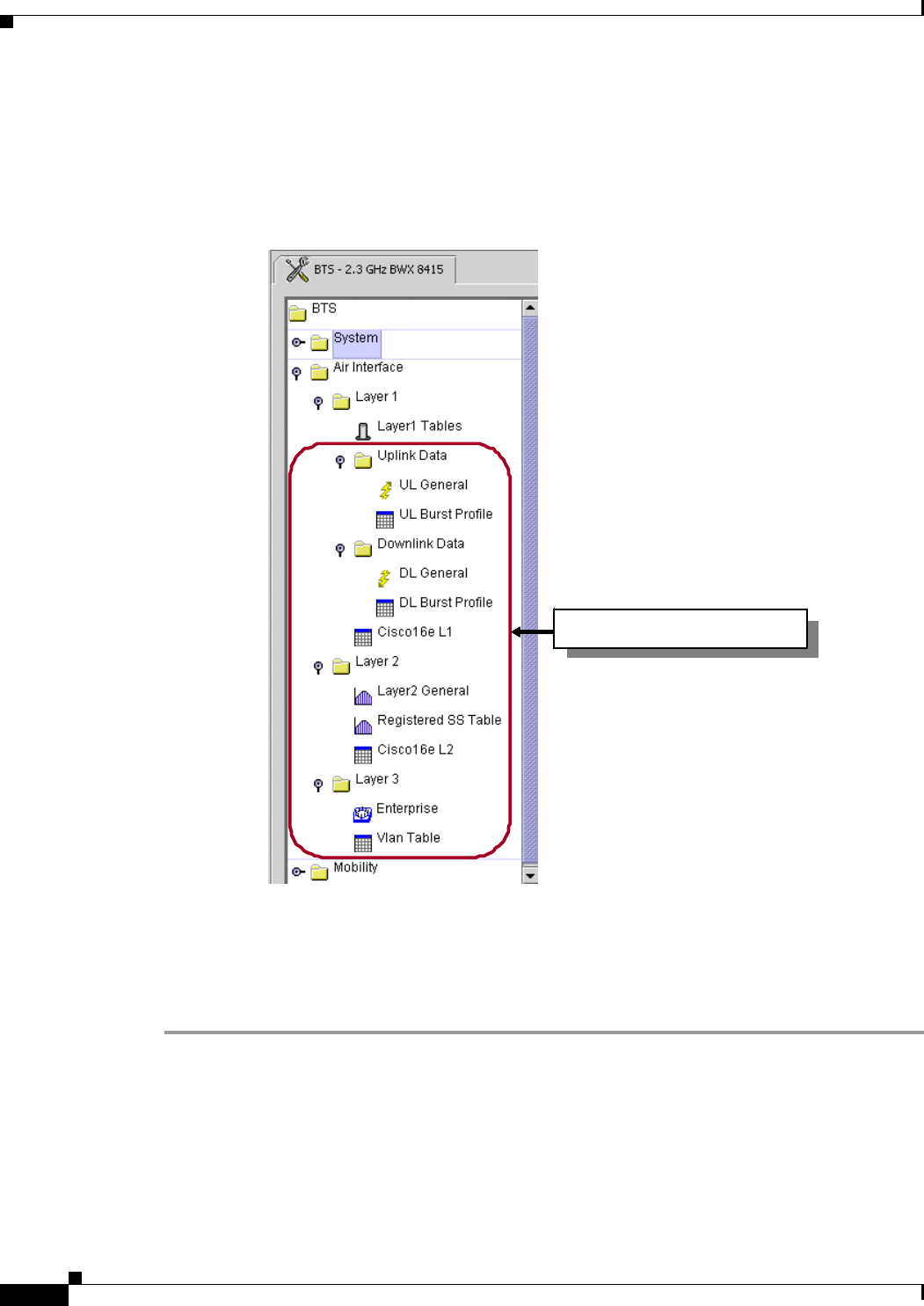Select the Air Interface label
Image resolution: width=924 pixels, height=1306 pixels.
pos(368,368)
